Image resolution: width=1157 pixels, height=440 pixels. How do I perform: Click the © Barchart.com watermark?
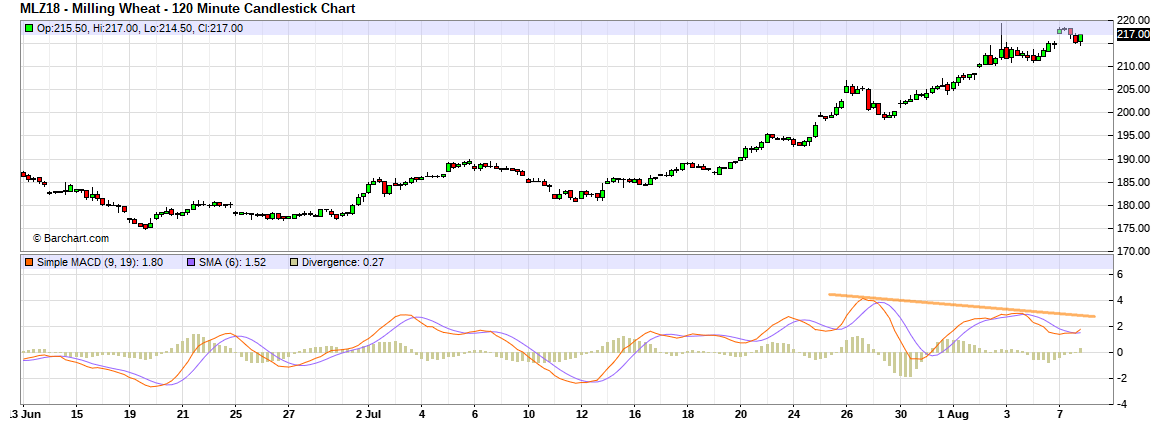71,238
